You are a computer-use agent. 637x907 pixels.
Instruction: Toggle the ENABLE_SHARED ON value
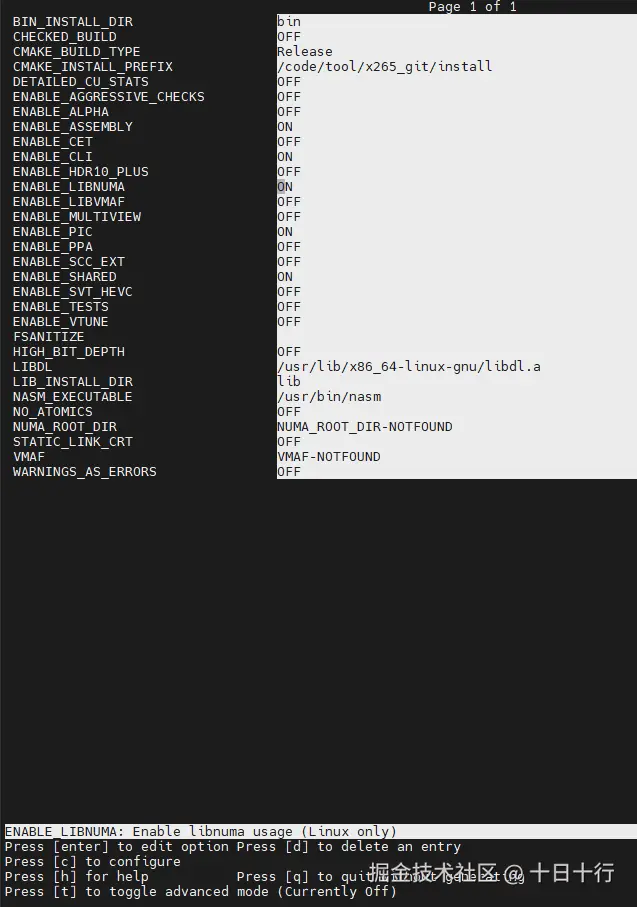pyautogui.click(x=285, y=277)
